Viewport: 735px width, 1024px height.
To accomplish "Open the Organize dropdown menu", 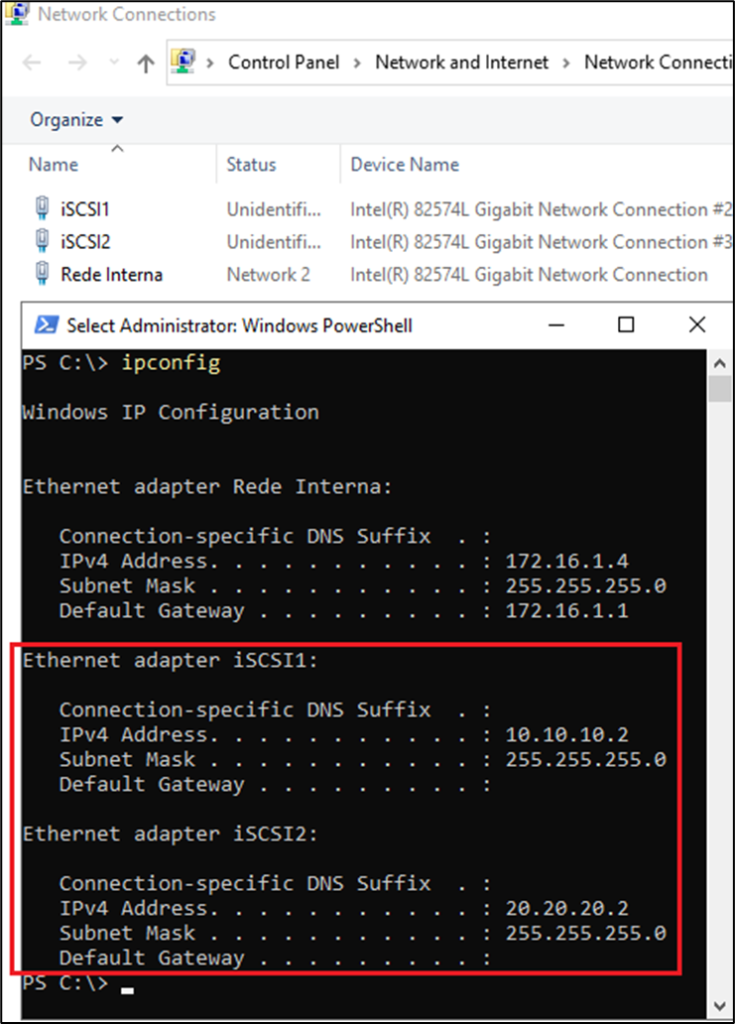I will point(77,120).
